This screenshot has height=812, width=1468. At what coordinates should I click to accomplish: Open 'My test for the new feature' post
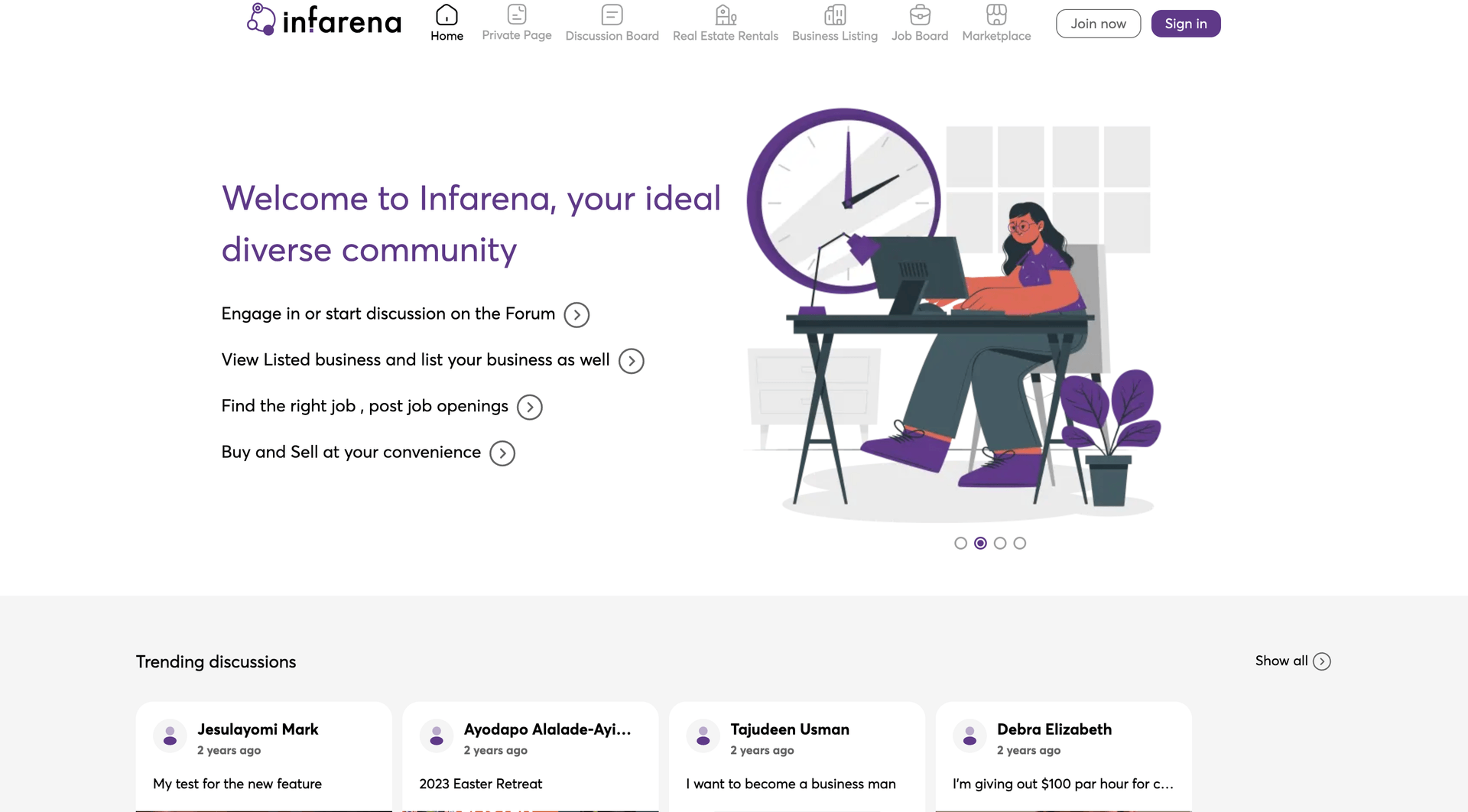[237, 784]
